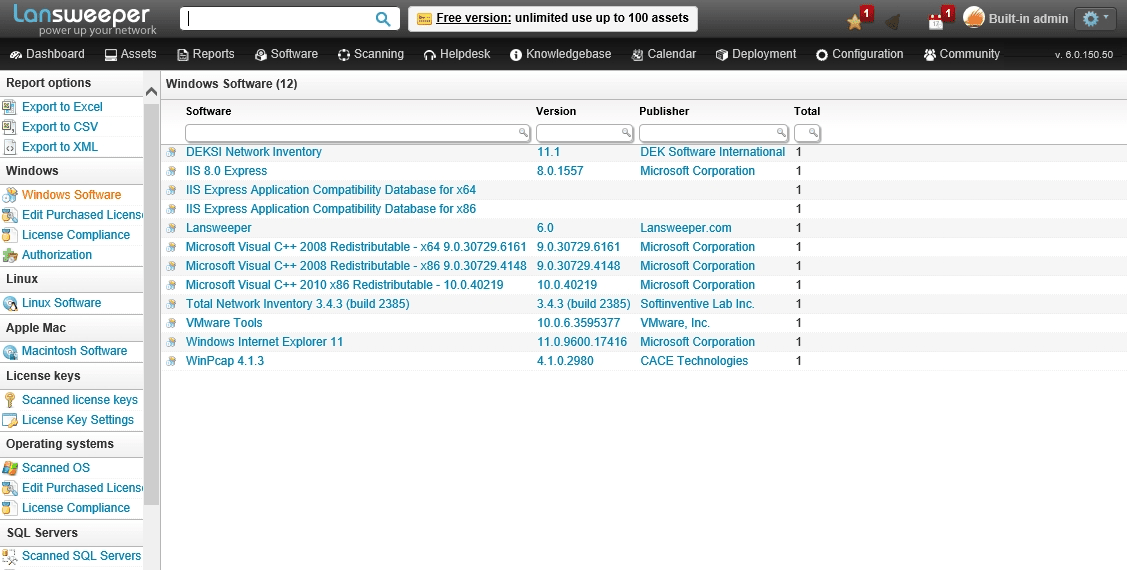
Task: Click the icon beside Lansweeper software row
Action: 171,229
